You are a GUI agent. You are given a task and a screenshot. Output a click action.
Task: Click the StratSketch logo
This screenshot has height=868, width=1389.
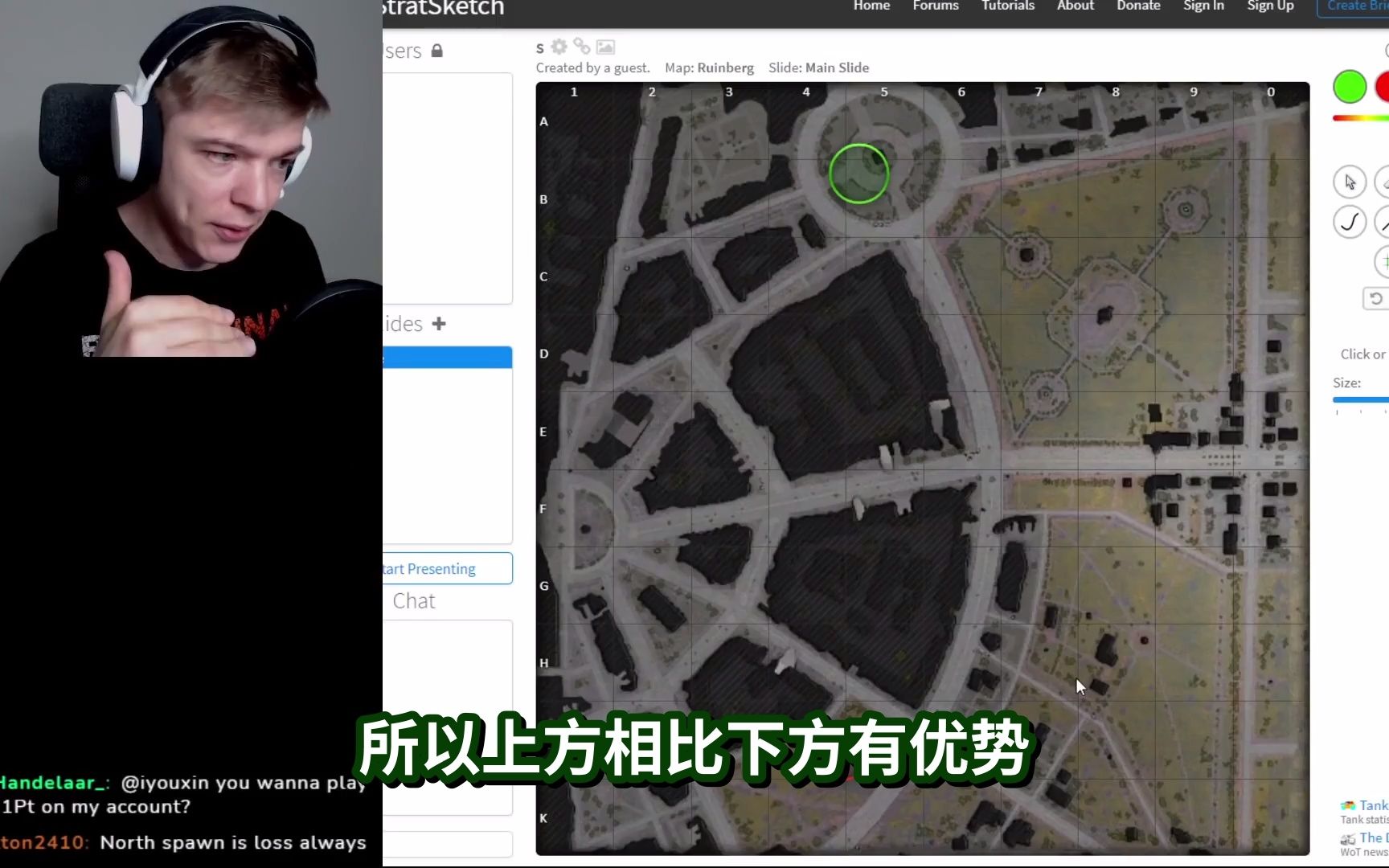pos(444,8)
